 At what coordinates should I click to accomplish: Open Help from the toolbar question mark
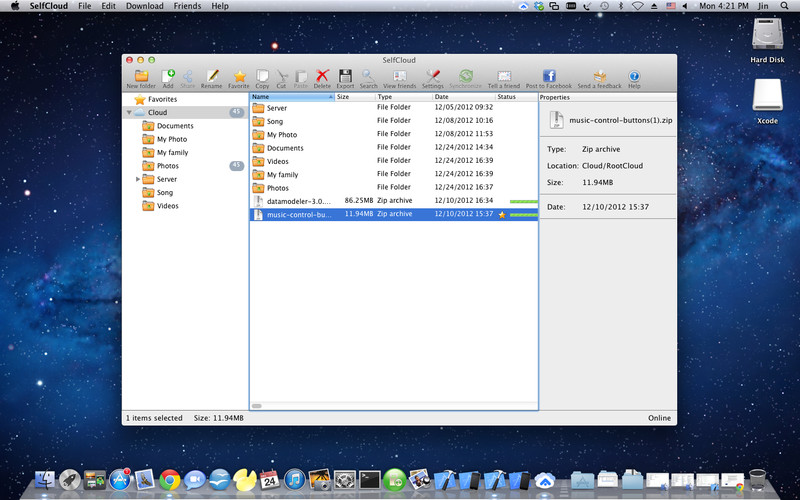(634, 79)
